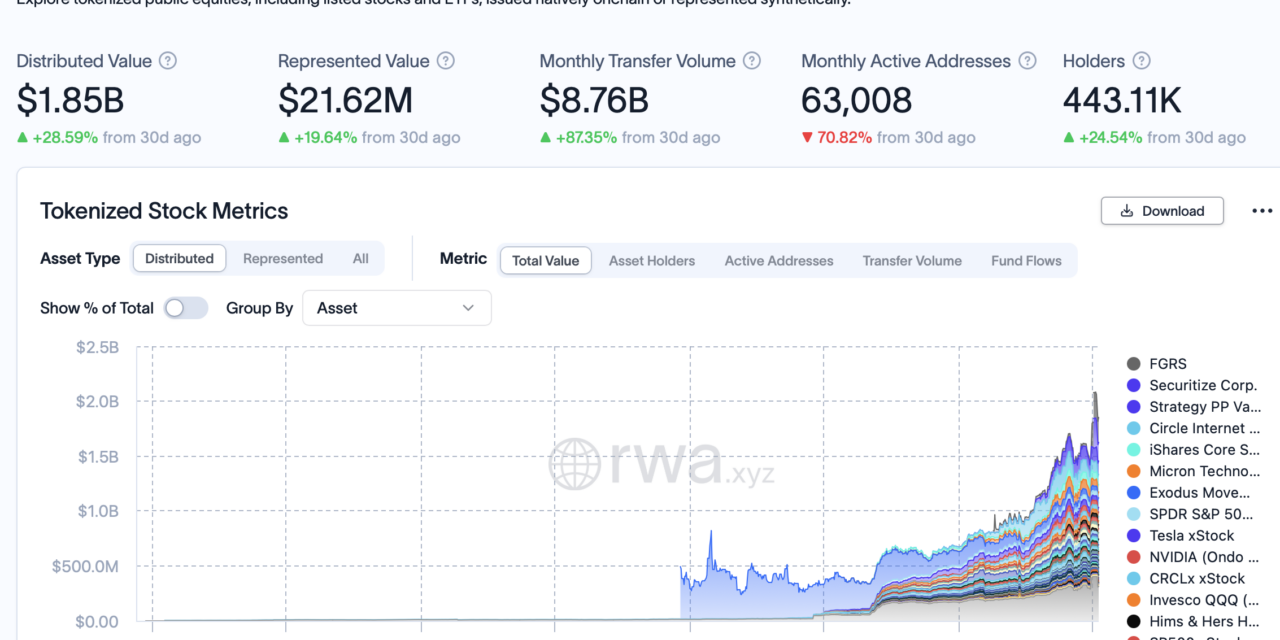The image size is (1280, 640).
Task: Click the $21.62M represented value figure
Action: tap(345, 100)
